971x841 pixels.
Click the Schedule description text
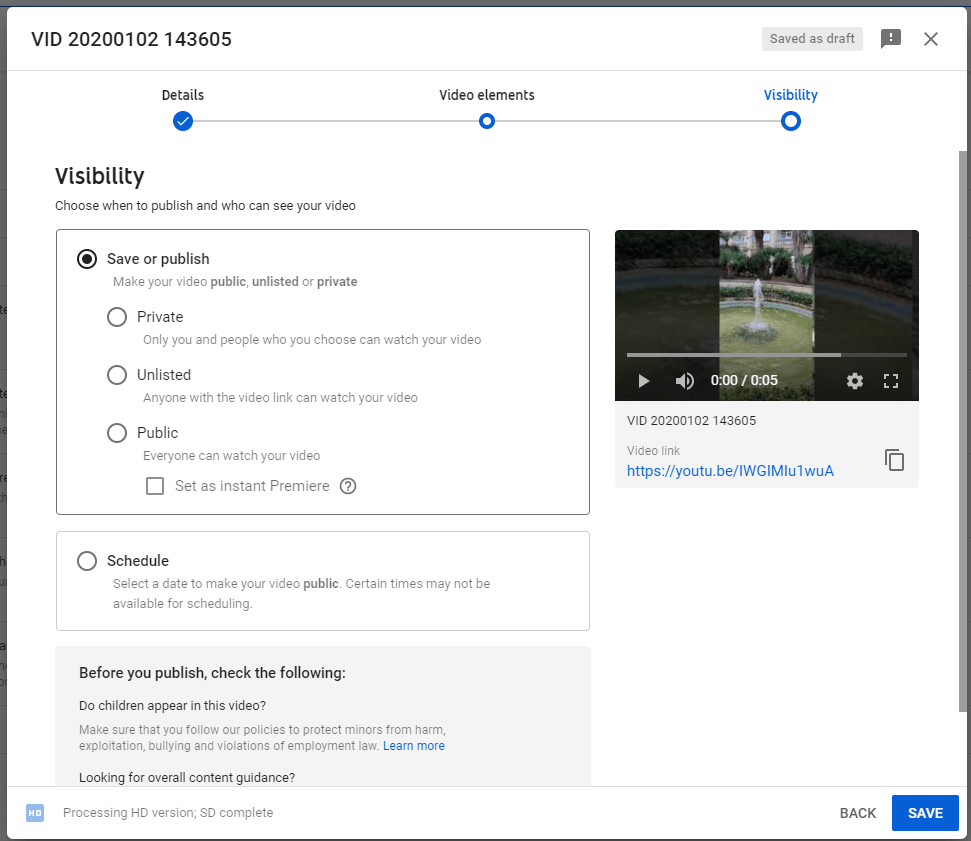coord(302,593)
